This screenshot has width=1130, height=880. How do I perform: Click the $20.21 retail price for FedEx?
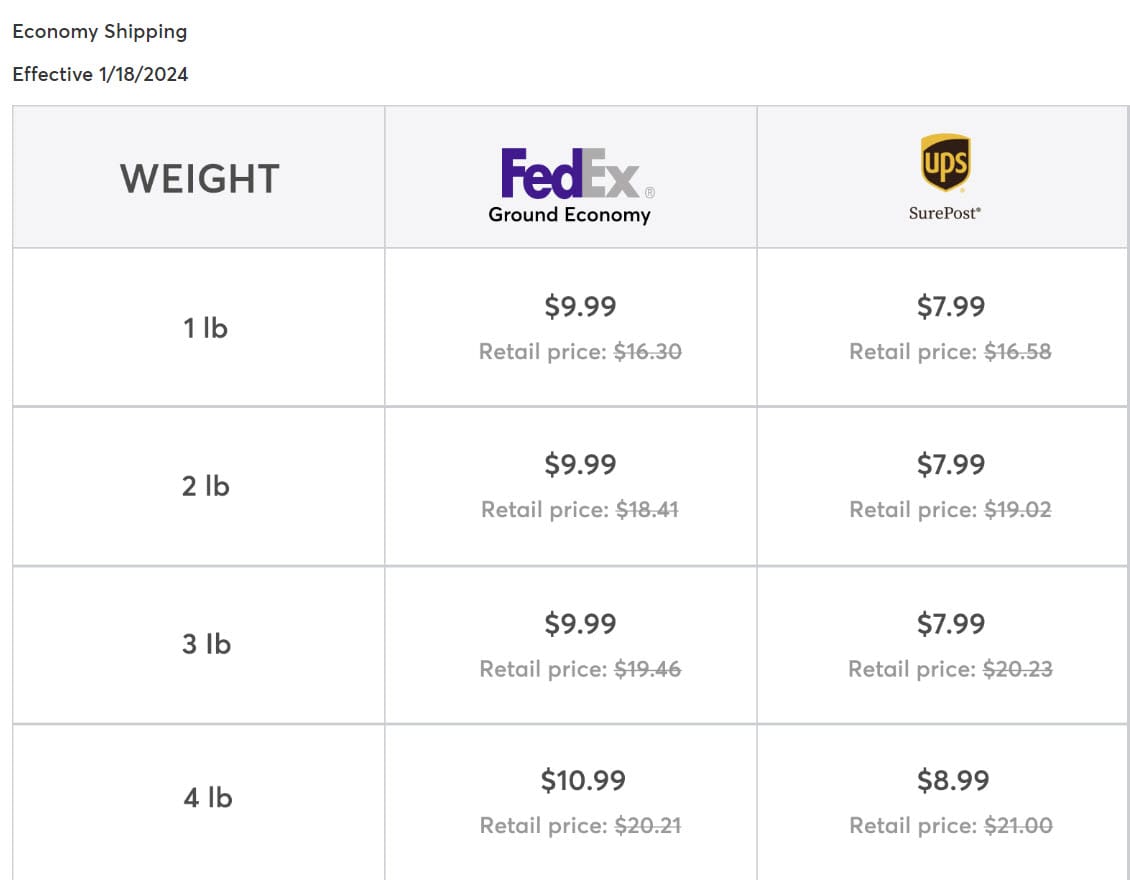647,826
